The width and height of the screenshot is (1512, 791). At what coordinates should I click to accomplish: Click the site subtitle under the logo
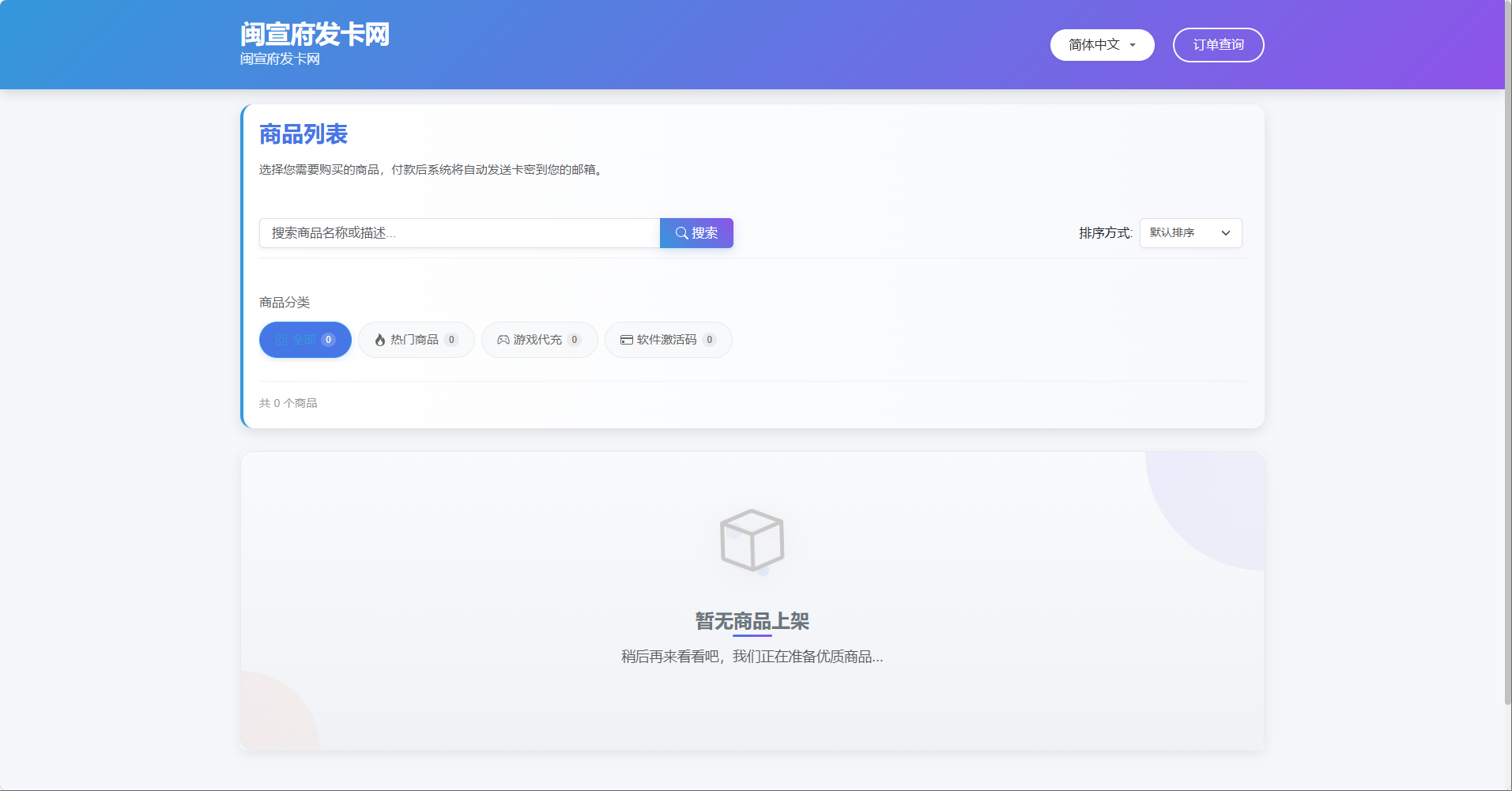(280, 59)
